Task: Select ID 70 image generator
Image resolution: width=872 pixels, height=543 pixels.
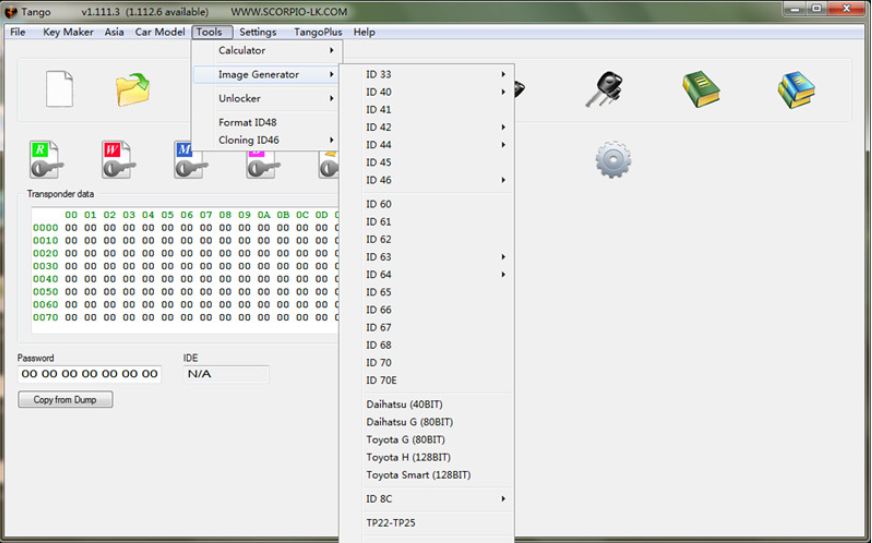Action: (427, 363)
